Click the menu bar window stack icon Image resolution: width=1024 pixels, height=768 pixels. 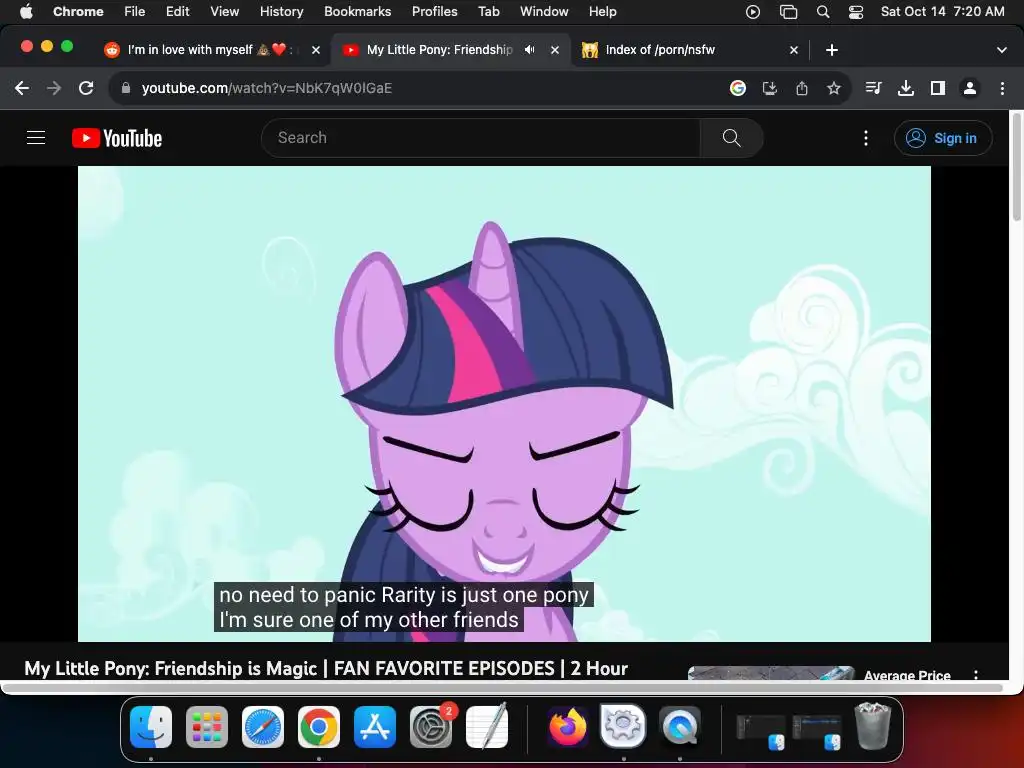(x=789, y=12)
